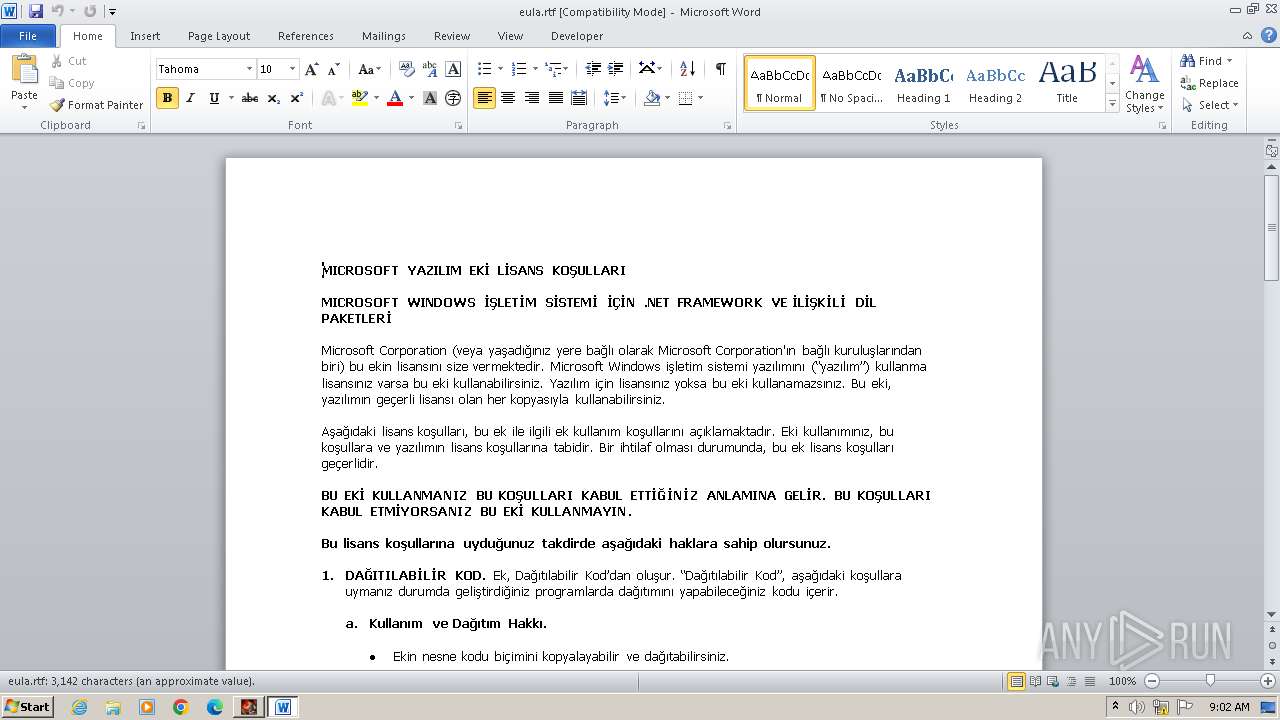
Task: Click the character count in status bar
Action: [131, 681]
